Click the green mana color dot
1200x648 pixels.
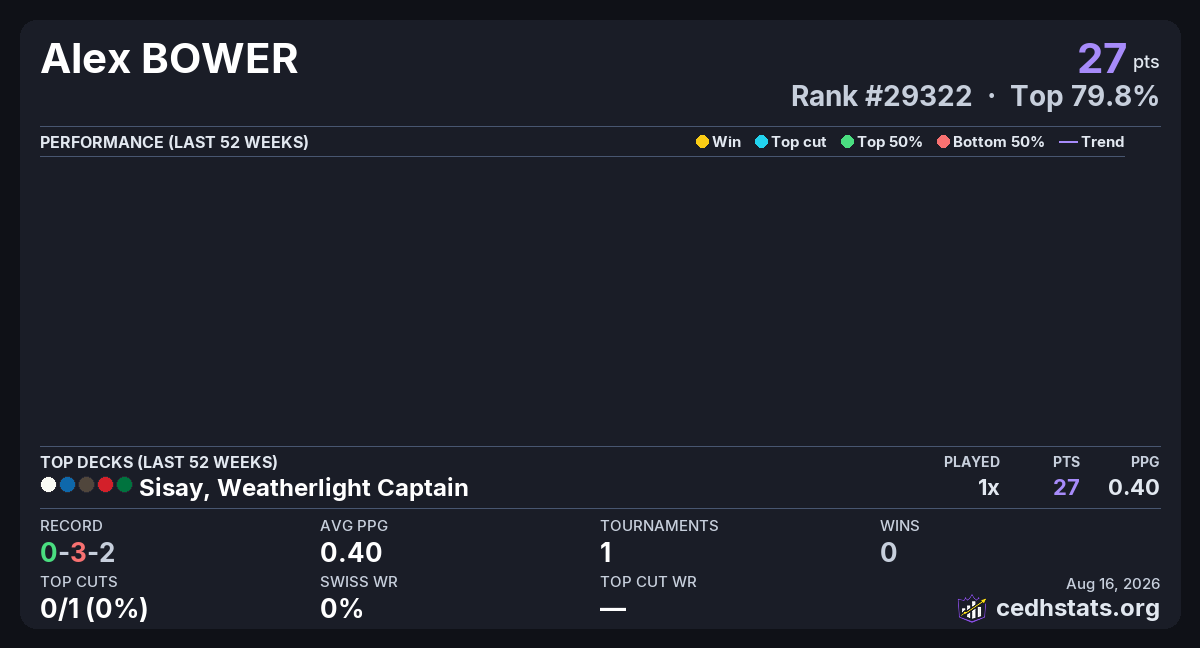point(124,485)
